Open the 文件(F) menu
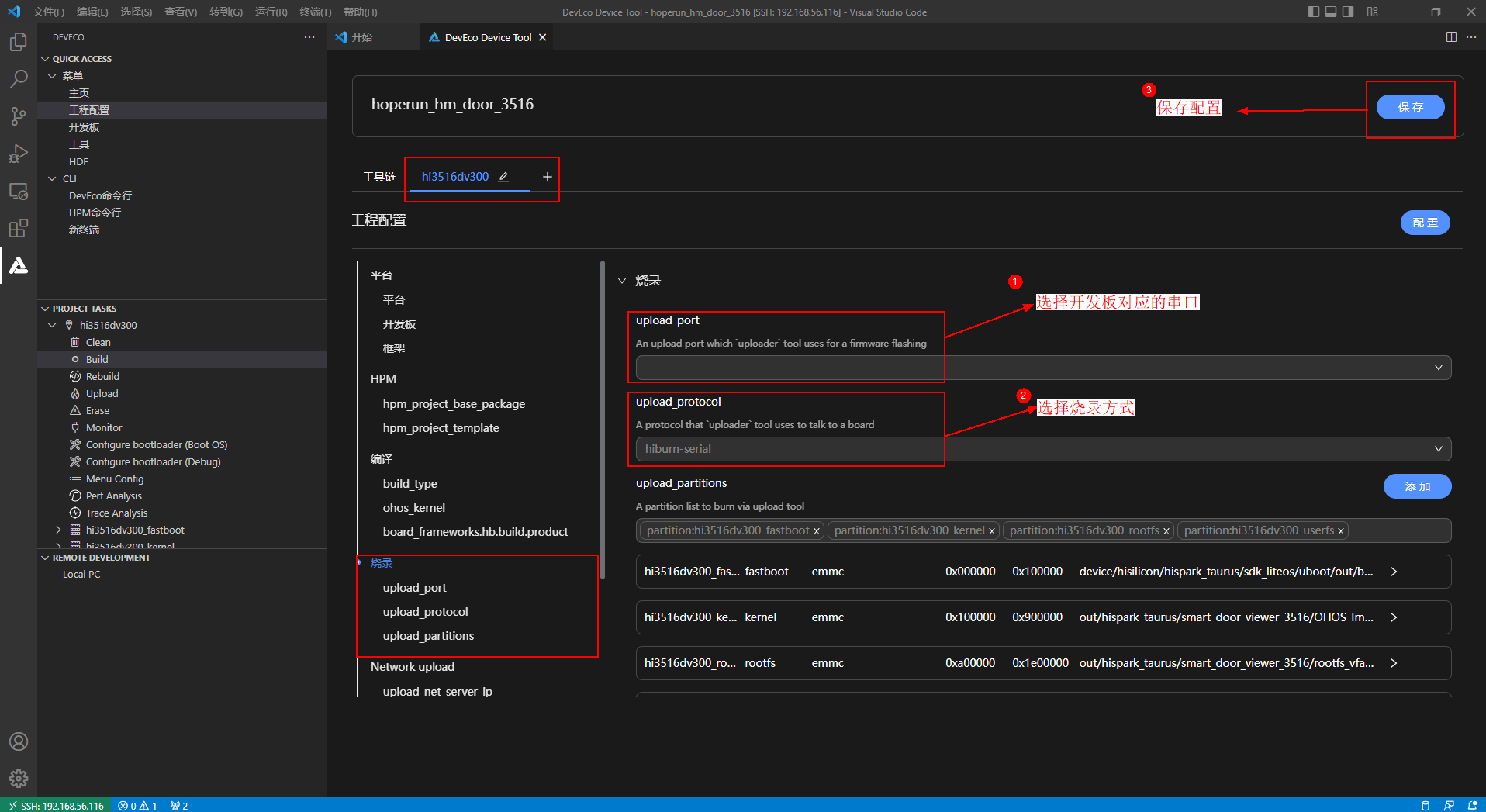The image size is (1486, 812). coord(49,12)
